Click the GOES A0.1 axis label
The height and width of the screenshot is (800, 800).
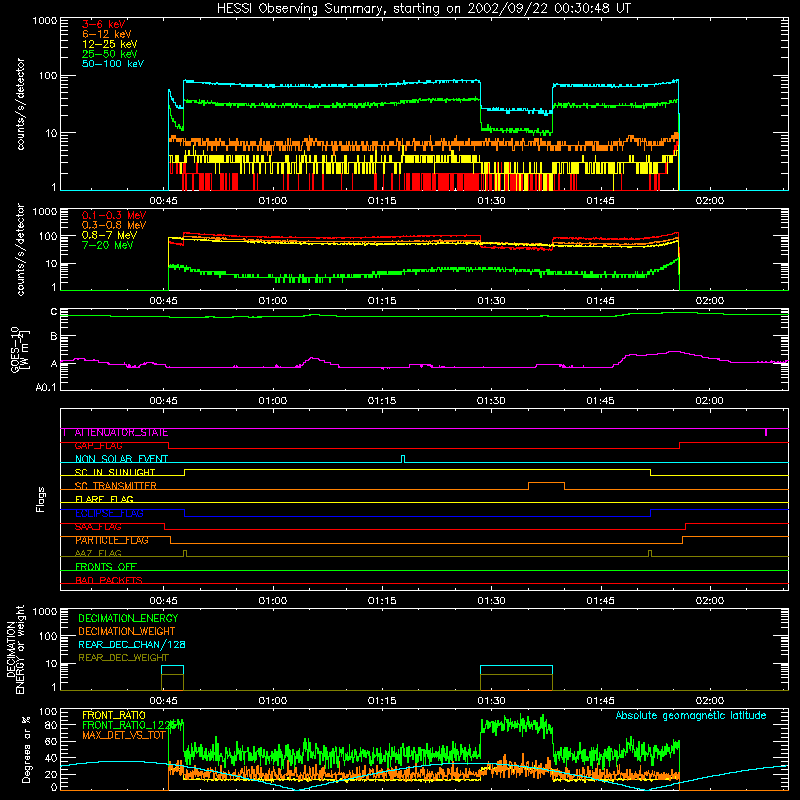(46, 388)
